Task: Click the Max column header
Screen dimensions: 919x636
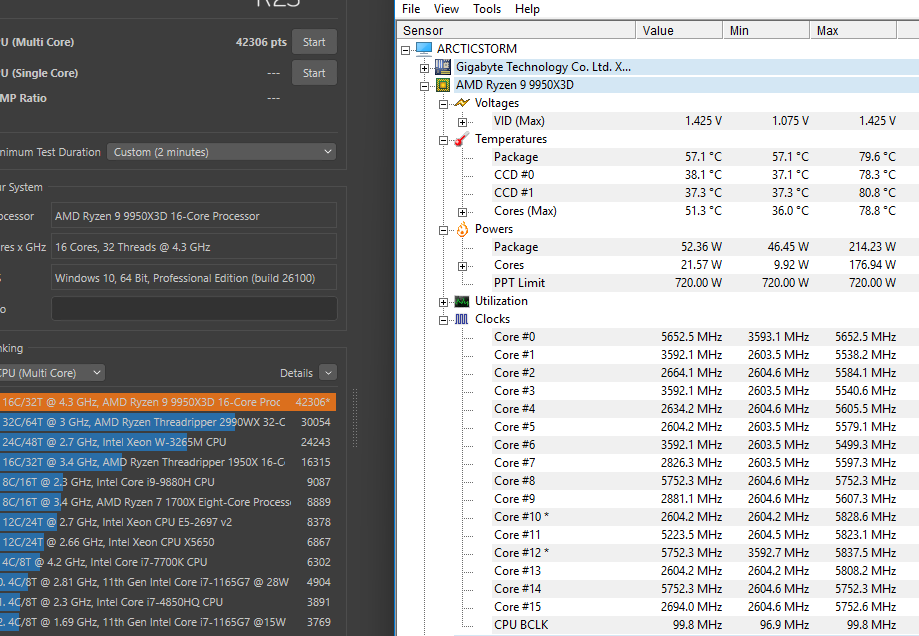Action: click(x=853, y=30)
